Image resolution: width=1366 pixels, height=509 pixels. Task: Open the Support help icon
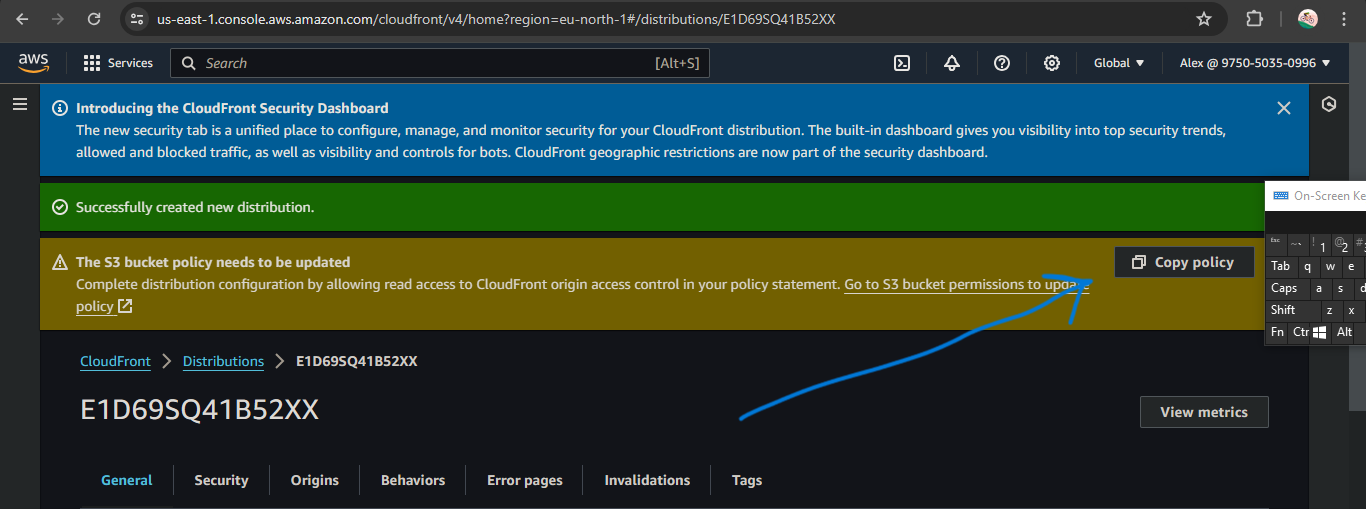[x=1002, y=63]
